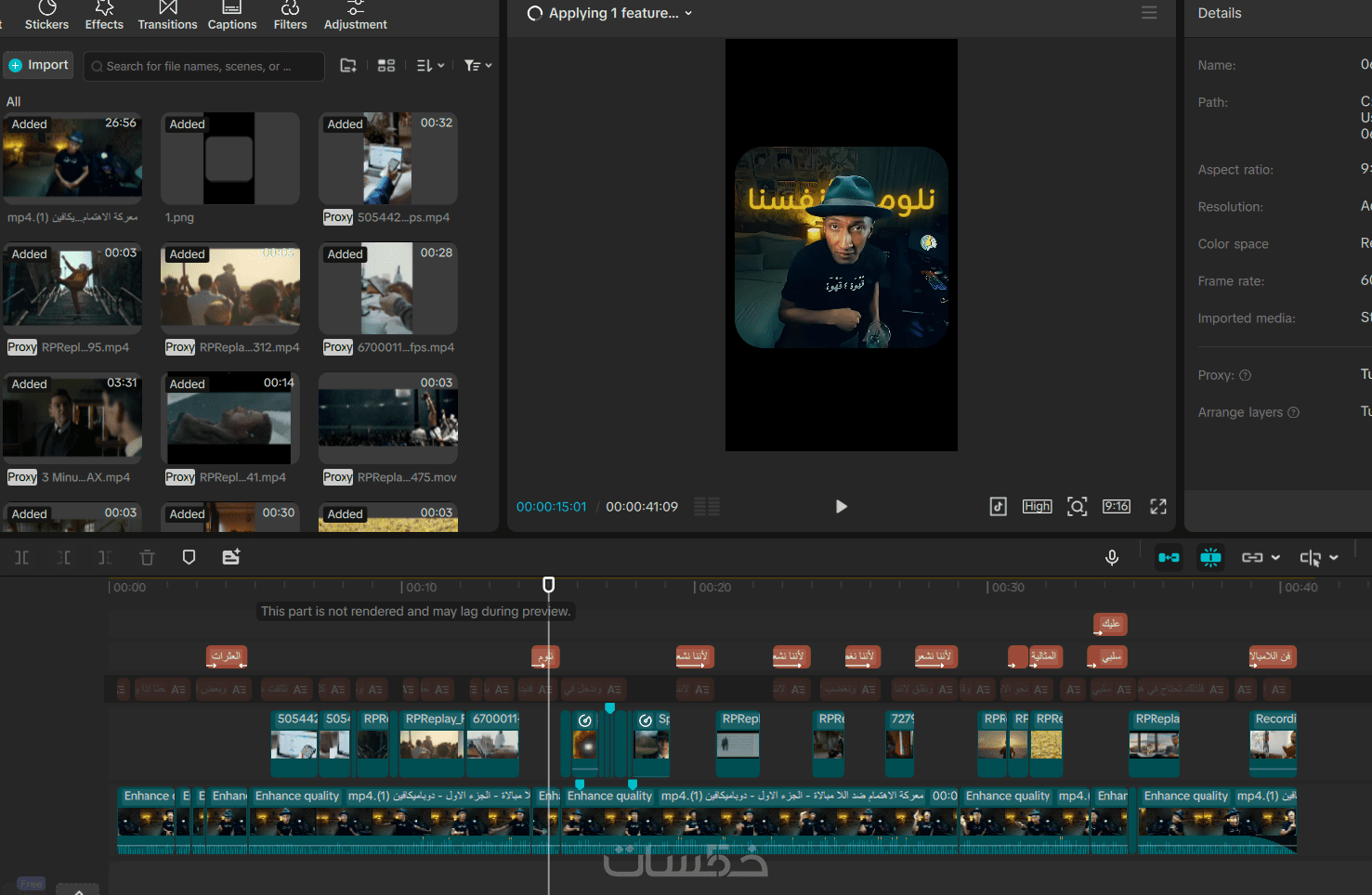
Task: Click the microphone voiceover record icon
Action: [1111, 557]
